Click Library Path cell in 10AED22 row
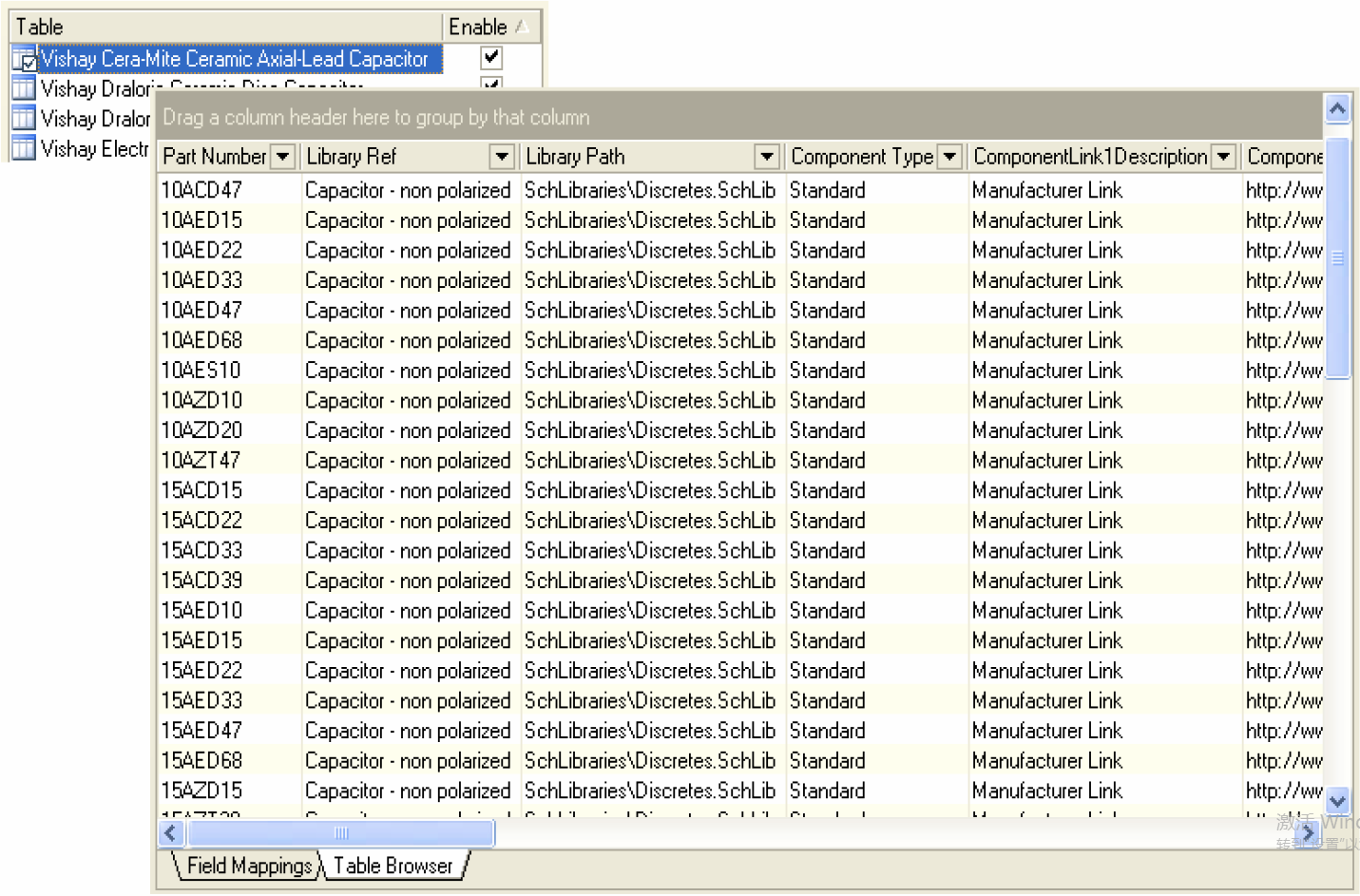 point(652,250)
